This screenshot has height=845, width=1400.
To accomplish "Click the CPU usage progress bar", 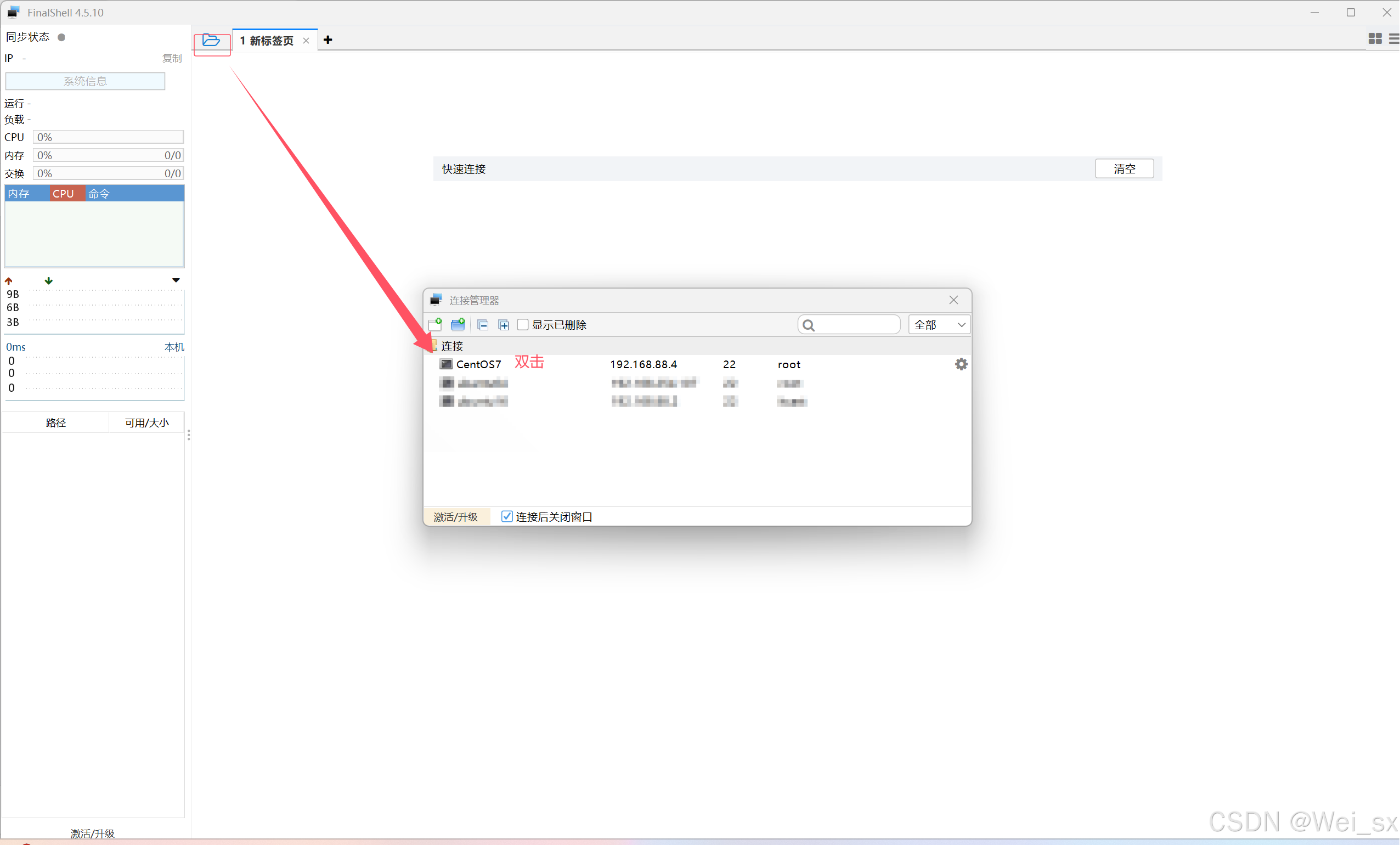I will coord(108,137).
